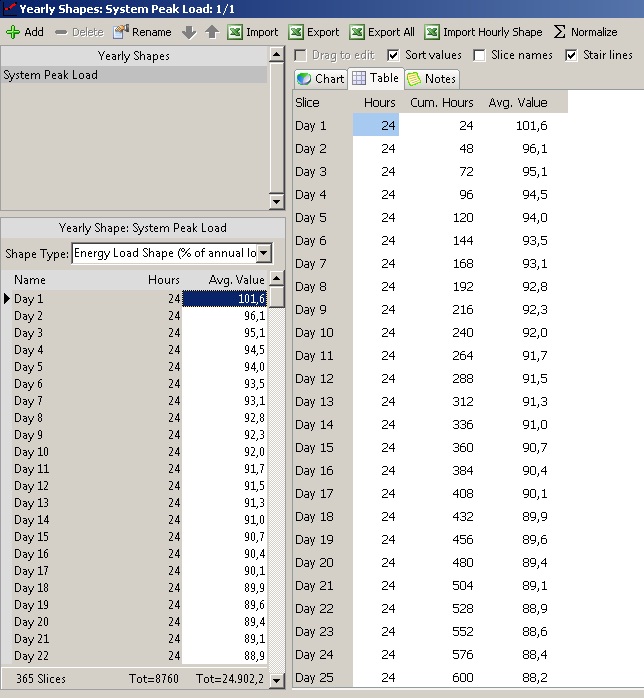The height and width of the screenshot is (698, 644).
Task: Click the Cum. Hours column header
Action: coord(441,102)
